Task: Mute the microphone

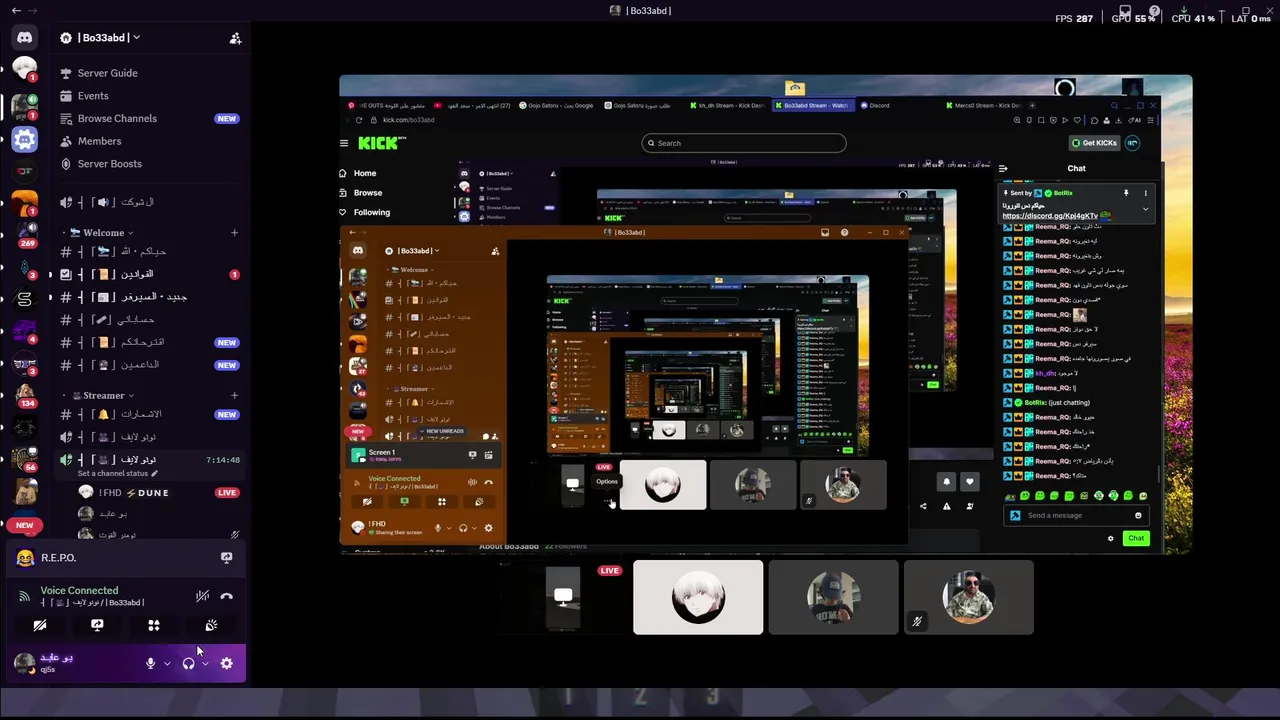Action: [x=151, y=663]
